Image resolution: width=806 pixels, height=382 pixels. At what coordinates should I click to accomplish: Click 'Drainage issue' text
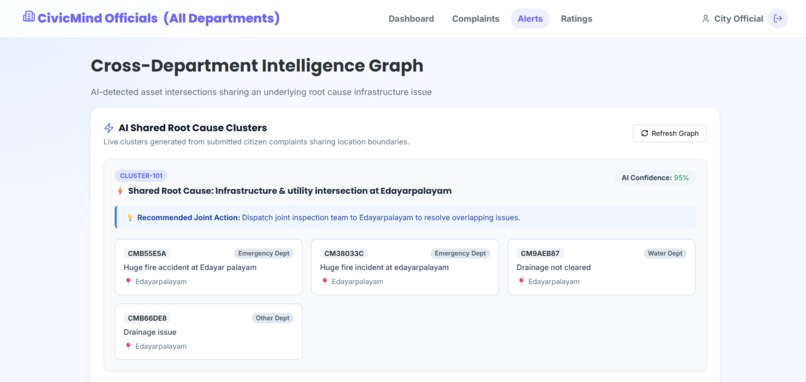coord(150,332)
